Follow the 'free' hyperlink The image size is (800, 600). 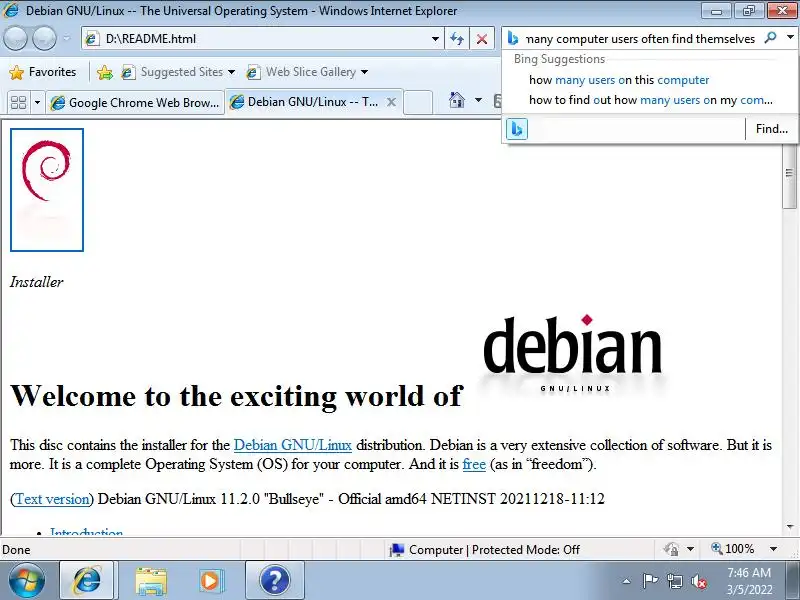(x=474, y=464)
